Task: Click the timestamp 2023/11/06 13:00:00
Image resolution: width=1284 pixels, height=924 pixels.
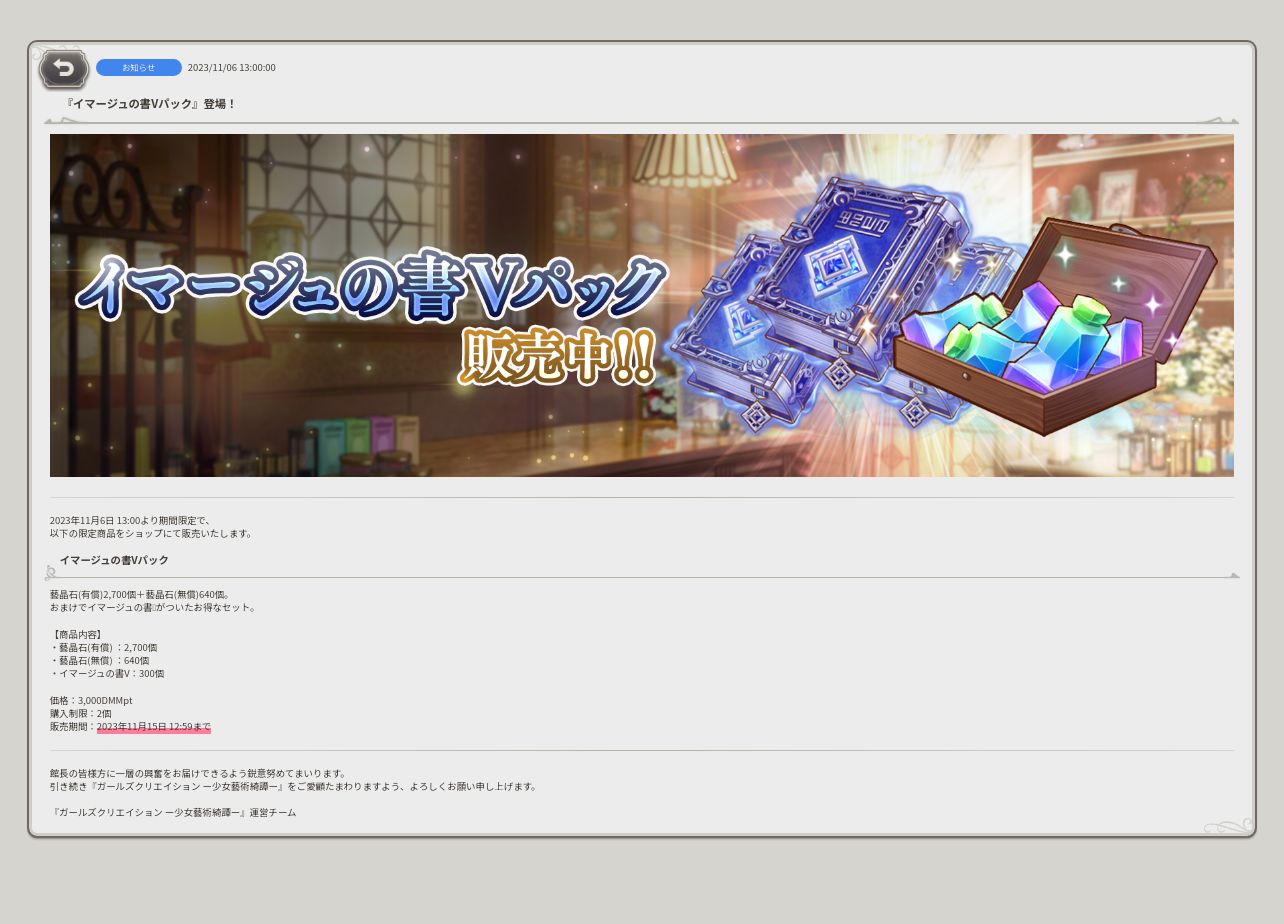Action: coord(231,68)
